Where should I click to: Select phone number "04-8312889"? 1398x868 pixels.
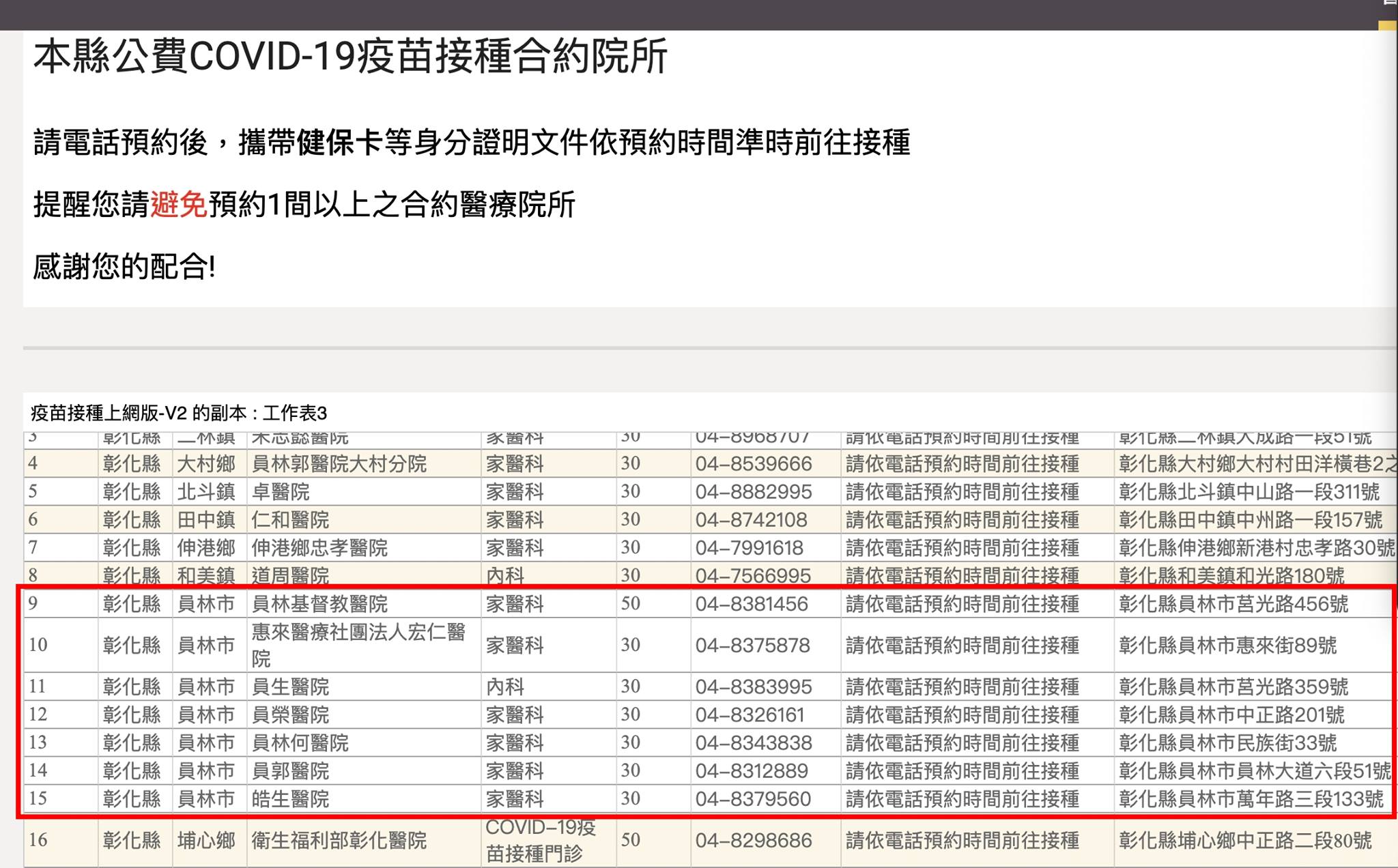[x=752, y=770]
